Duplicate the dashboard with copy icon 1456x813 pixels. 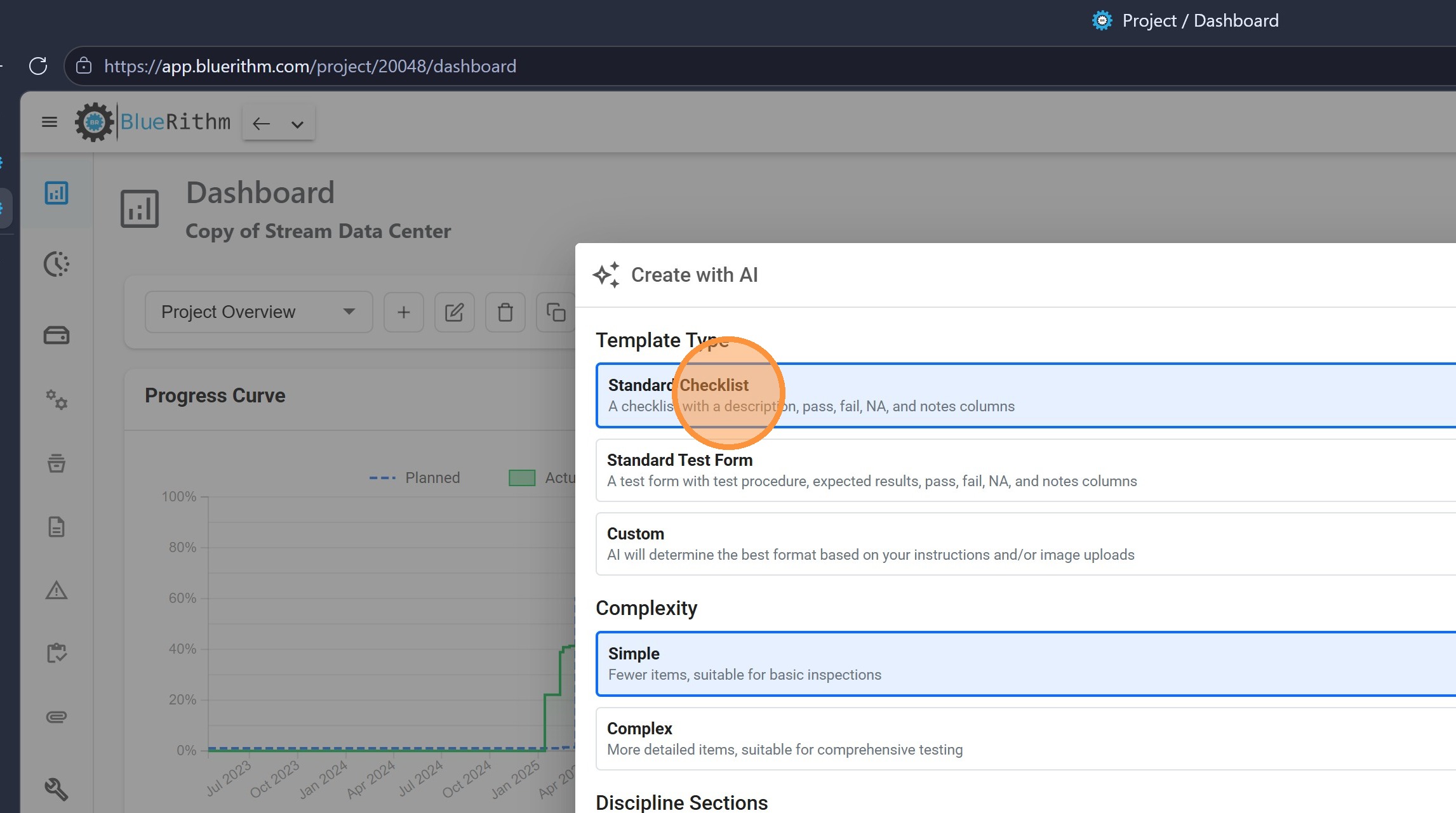[556, 312]
